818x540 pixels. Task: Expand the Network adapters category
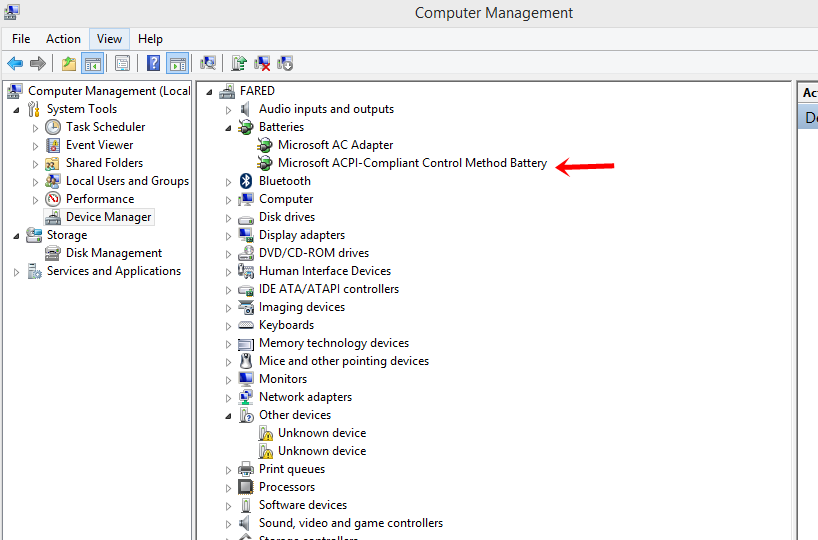tap(228, 398)
